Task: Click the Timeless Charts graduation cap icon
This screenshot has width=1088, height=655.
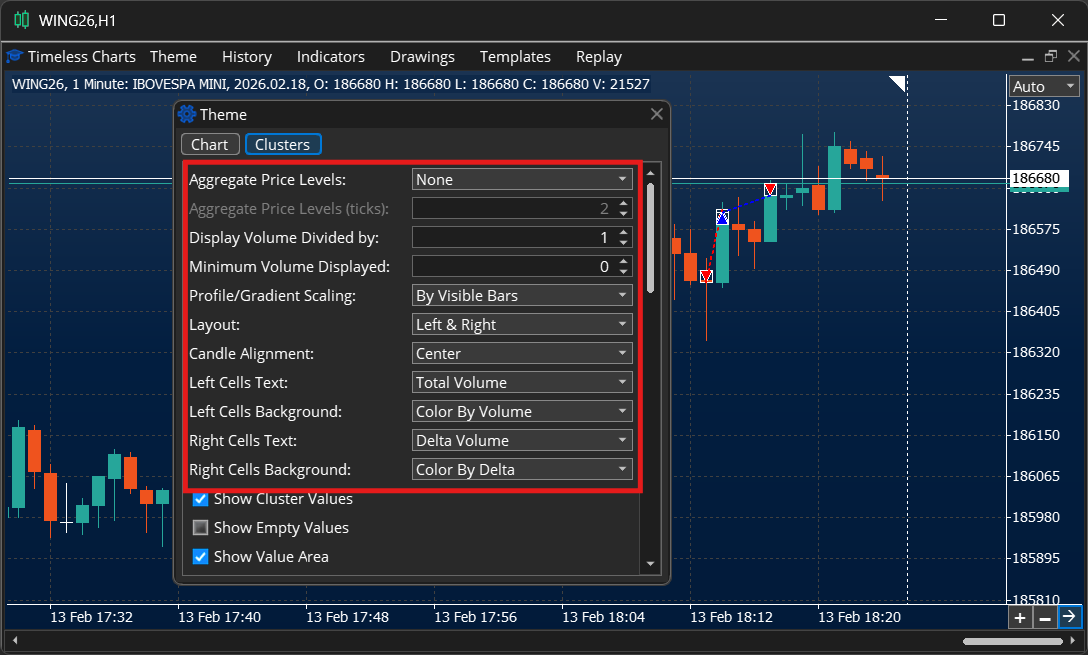Action: [15, 56]
